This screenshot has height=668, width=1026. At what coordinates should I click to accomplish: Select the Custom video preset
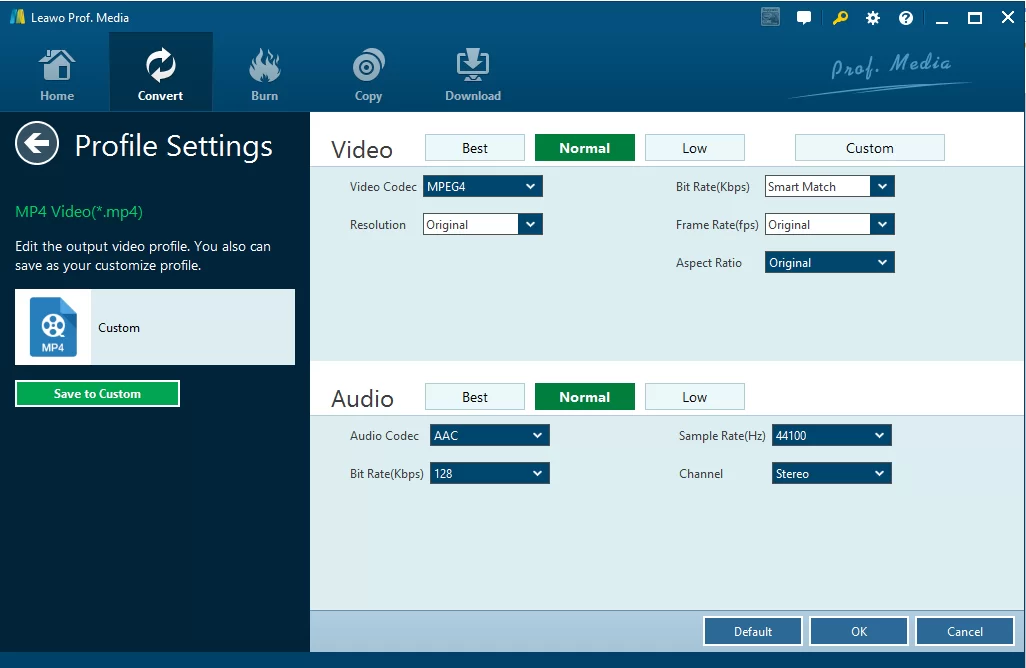coord(870,148)
